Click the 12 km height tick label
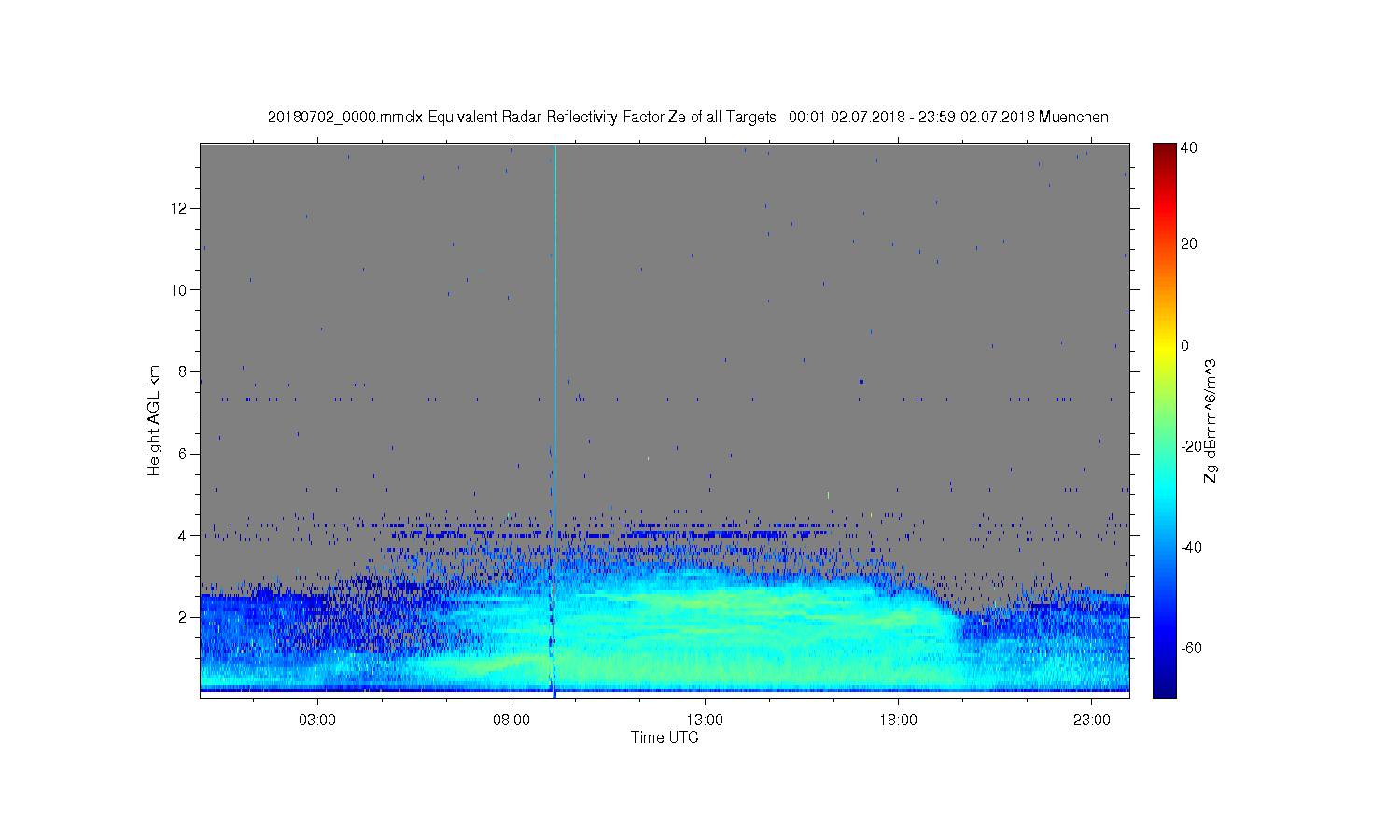The image size is (1400, 840). (180, 207)
